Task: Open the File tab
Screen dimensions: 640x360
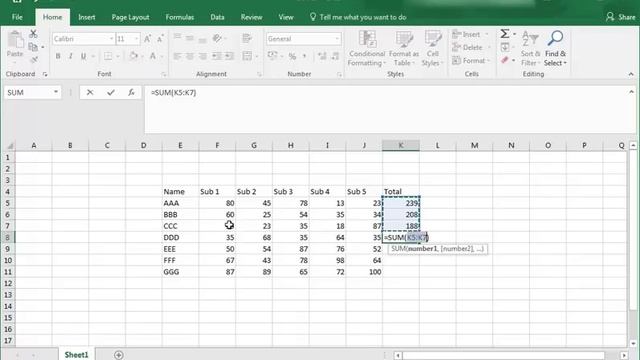Action: coord(17,17)
